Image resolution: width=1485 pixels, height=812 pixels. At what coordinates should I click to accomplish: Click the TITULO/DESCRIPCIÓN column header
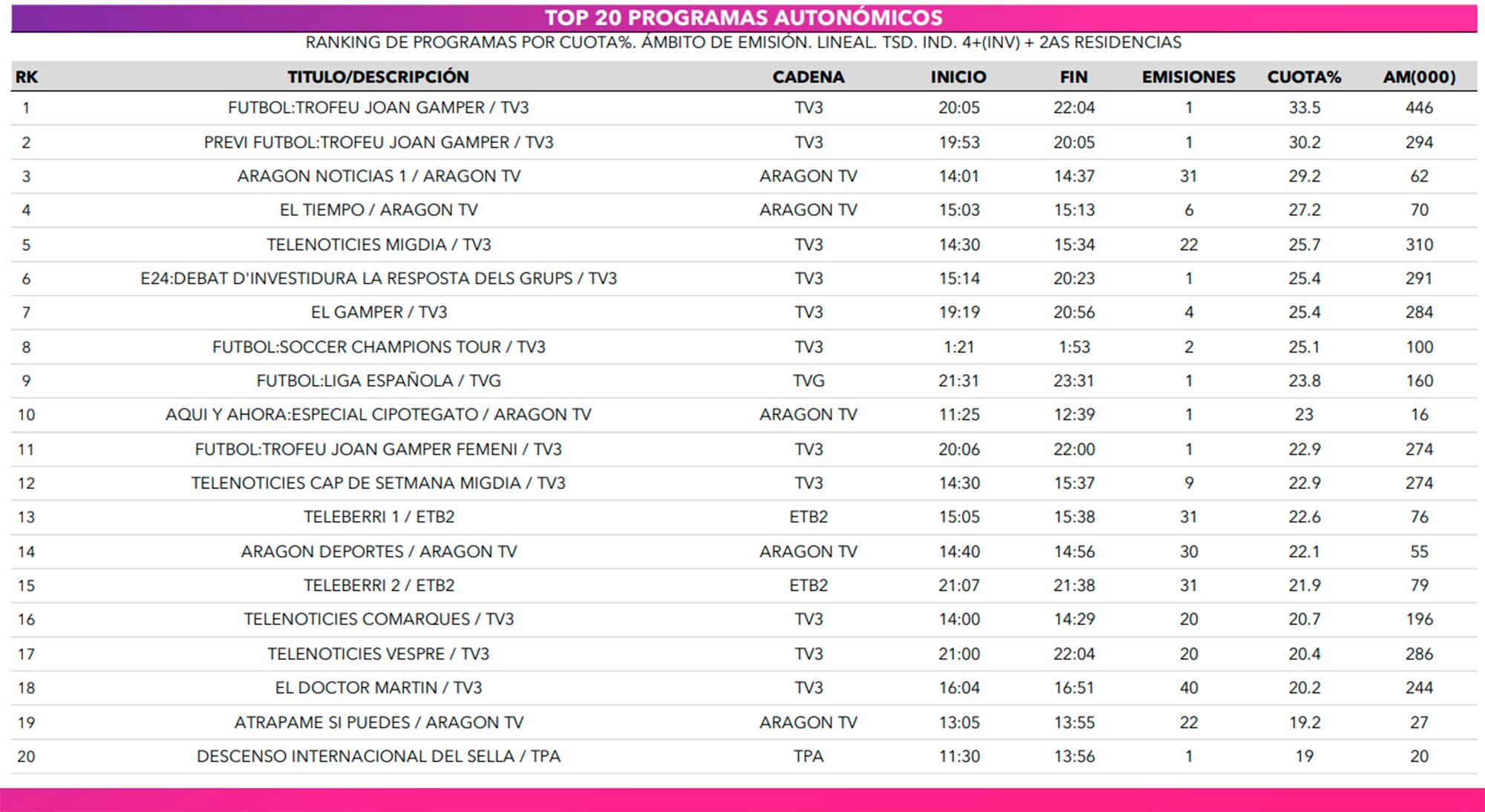378,76
